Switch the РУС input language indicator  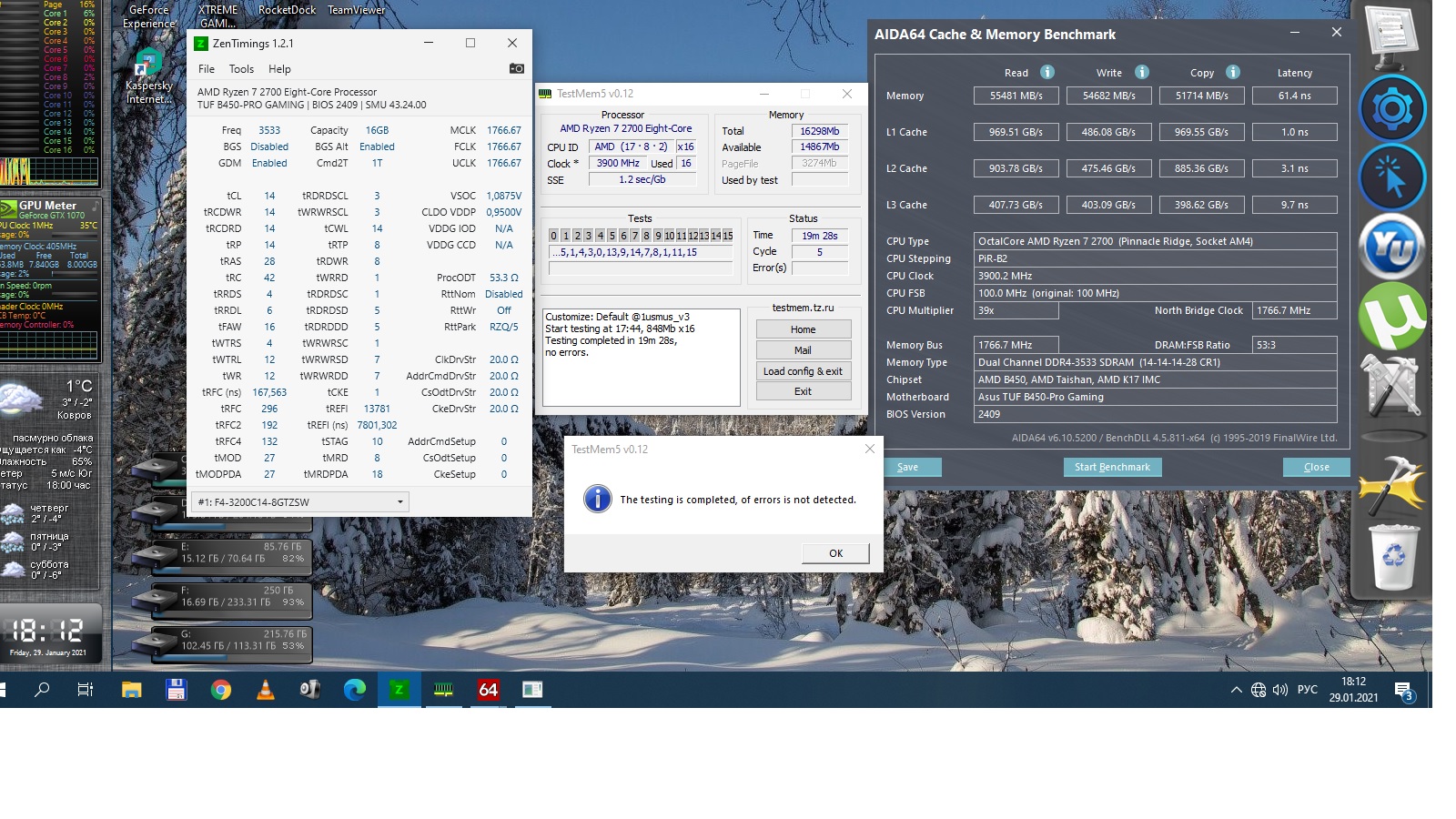1308,690
